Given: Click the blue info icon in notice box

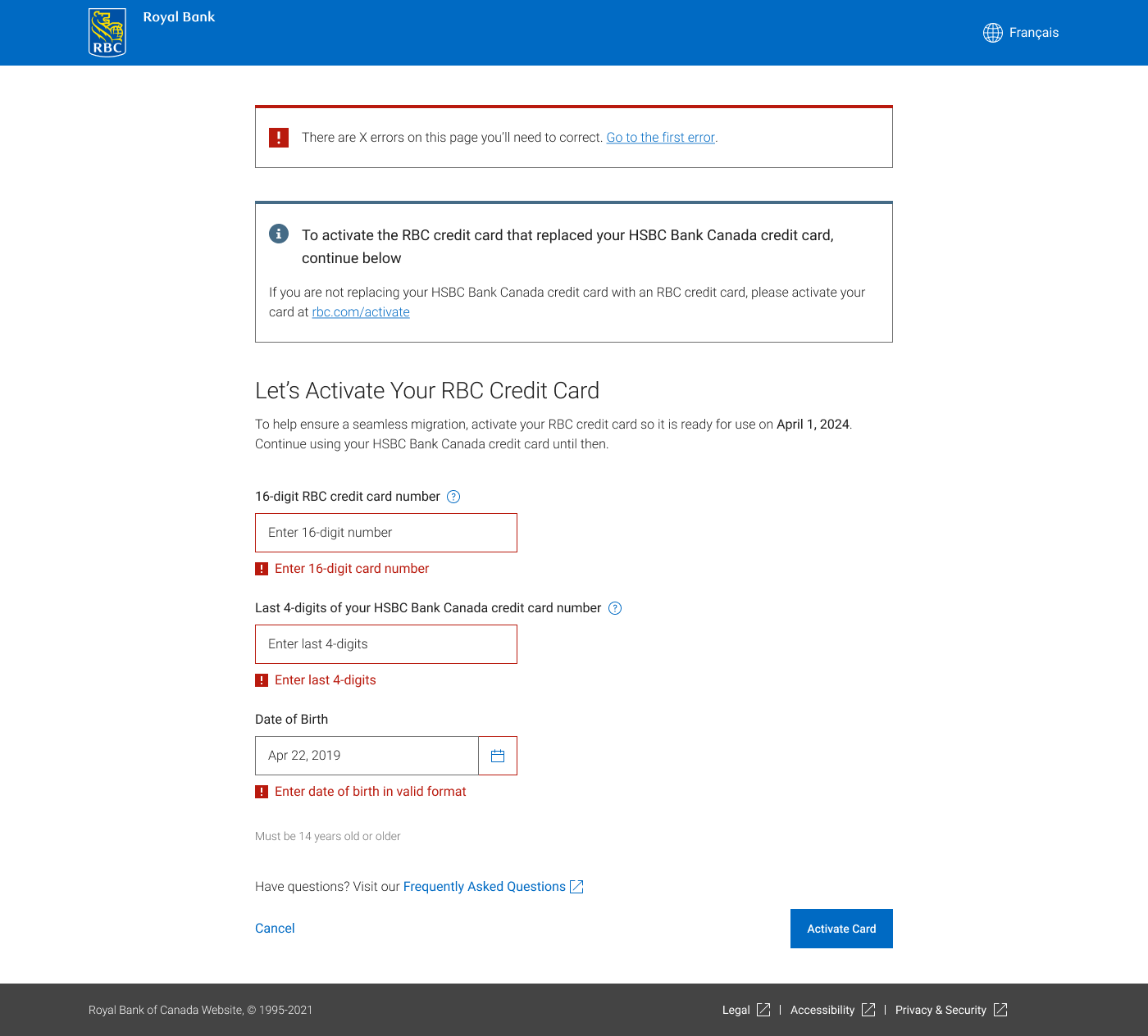Looking at the screenshot, I should click(279, 234).
